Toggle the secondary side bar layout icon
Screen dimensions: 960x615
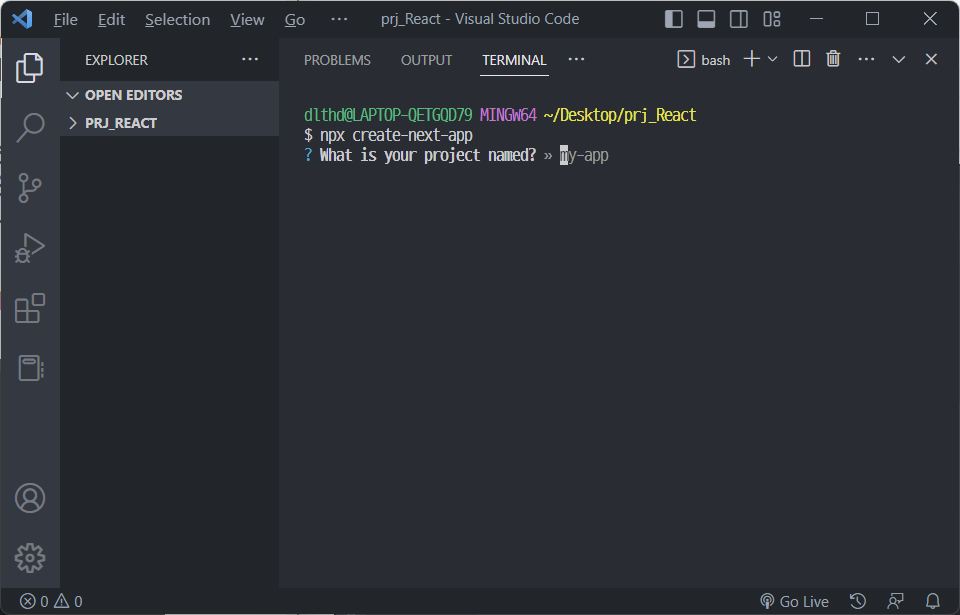pos(738,19)
